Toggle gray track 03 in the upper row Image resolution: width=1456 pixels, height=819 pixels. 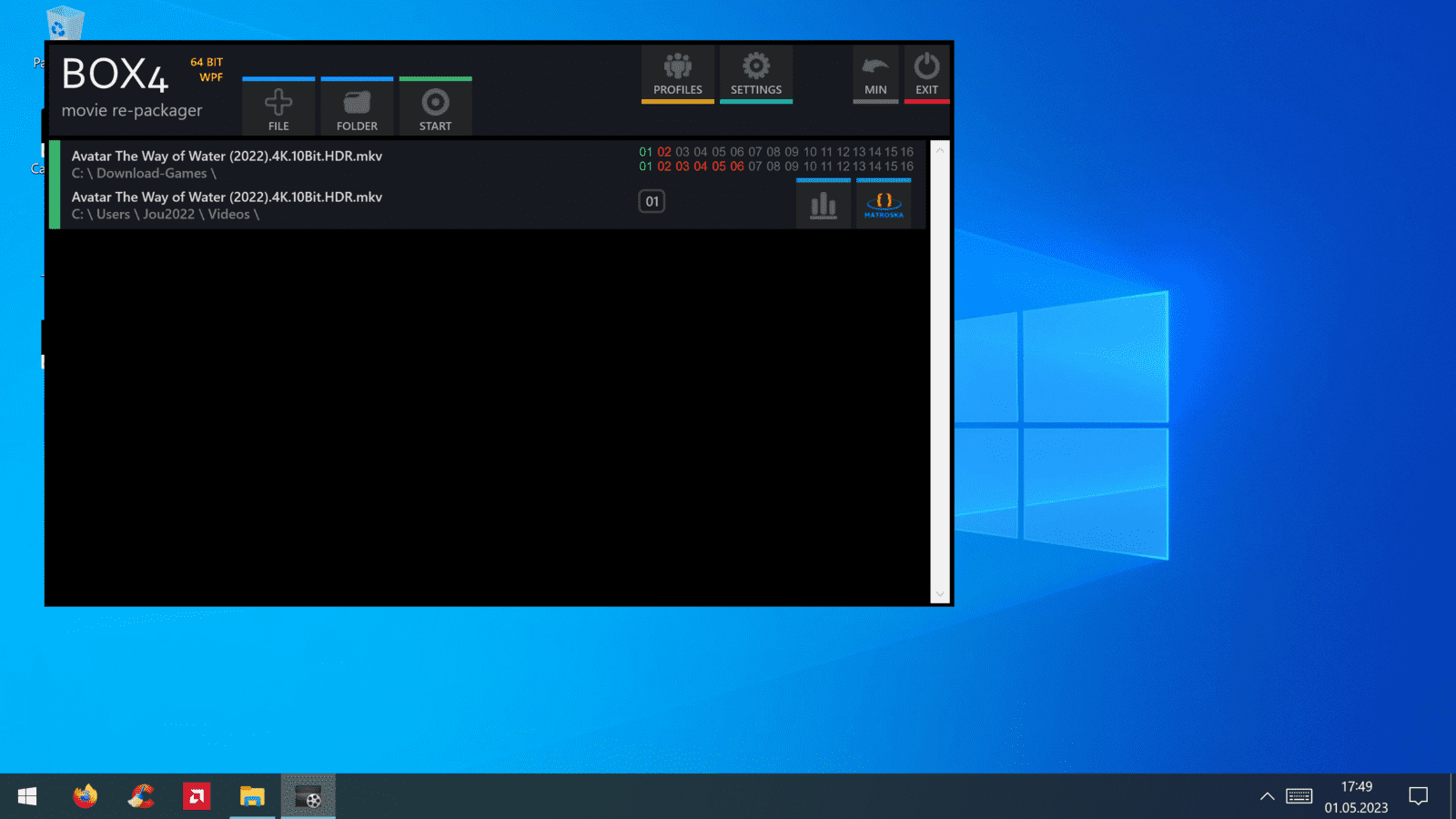click(682, 152)
